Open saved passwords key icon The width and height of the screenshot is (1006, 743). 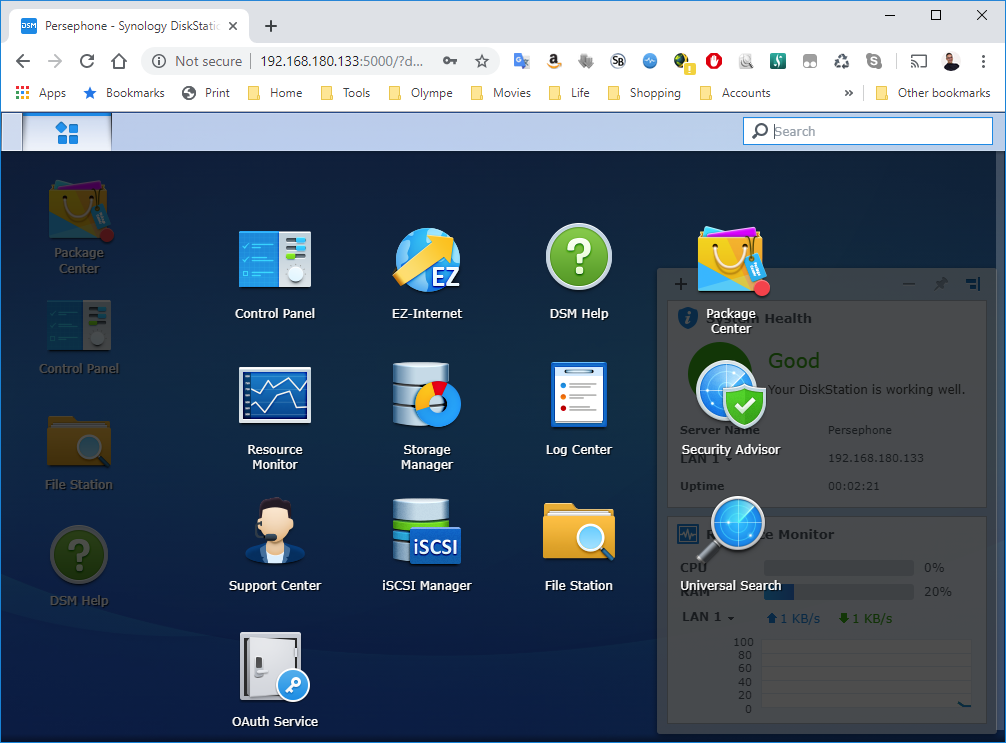tap(450, 61)
